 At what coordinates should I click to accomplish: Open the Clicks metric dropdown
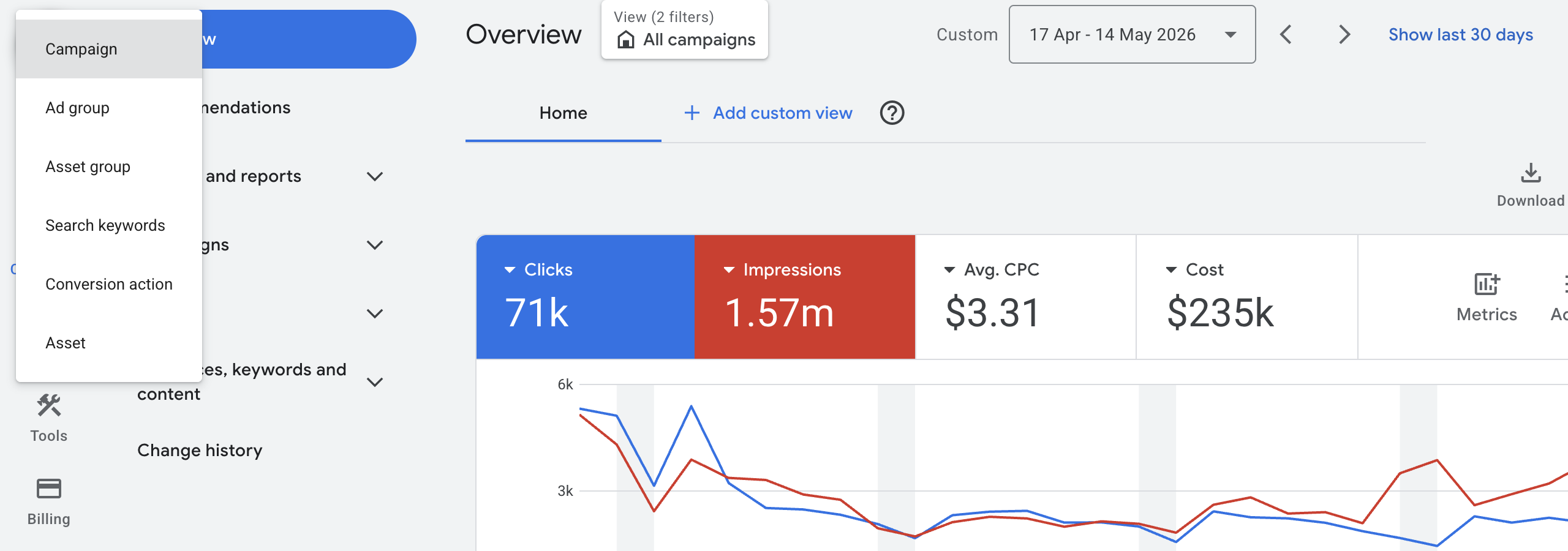click(x=510, y=270)
